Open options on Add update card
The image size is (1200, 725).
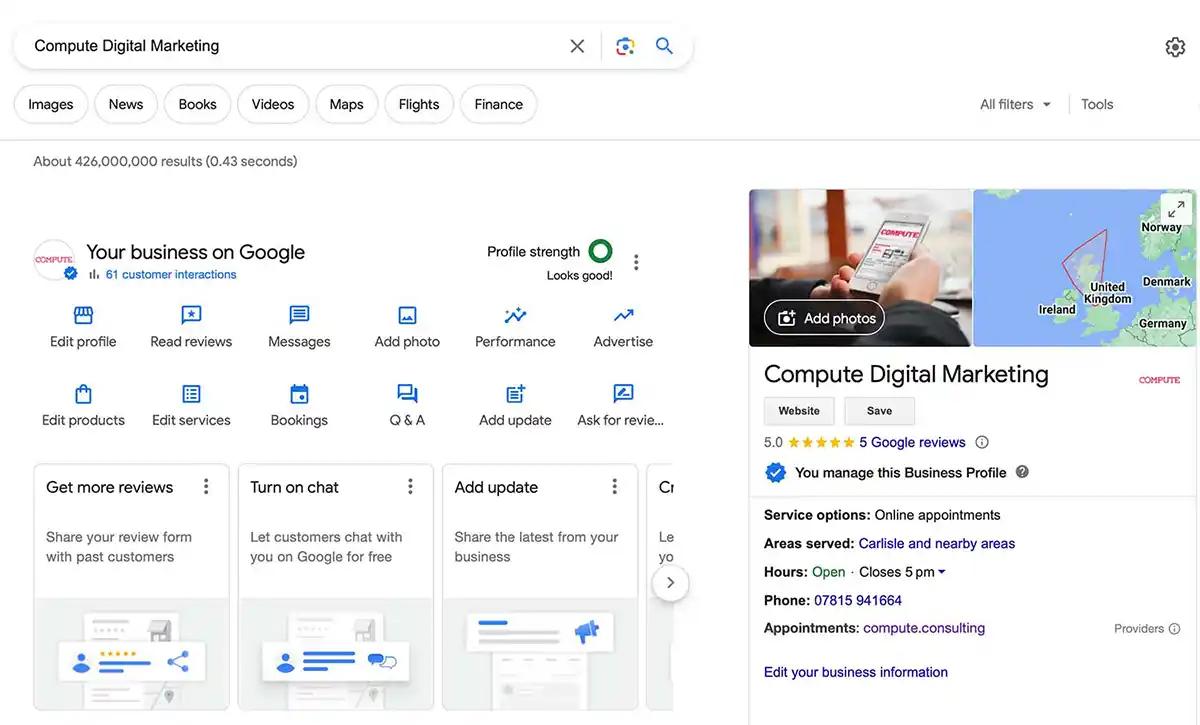tap(614, 487)
